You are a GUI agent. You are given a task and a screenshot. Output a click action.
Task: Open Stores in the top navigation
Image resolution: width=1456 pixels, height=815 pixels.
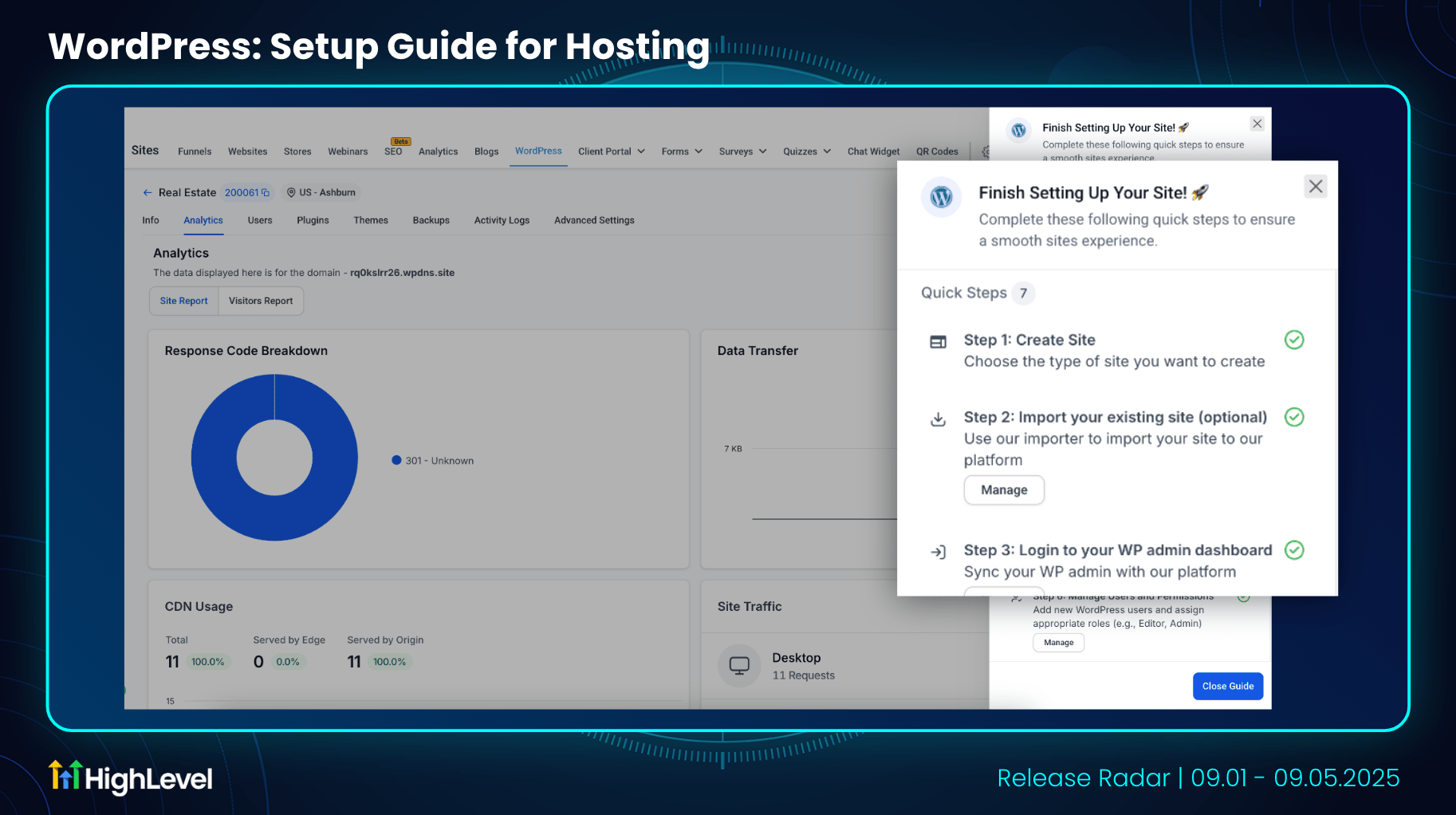[297, 152]
